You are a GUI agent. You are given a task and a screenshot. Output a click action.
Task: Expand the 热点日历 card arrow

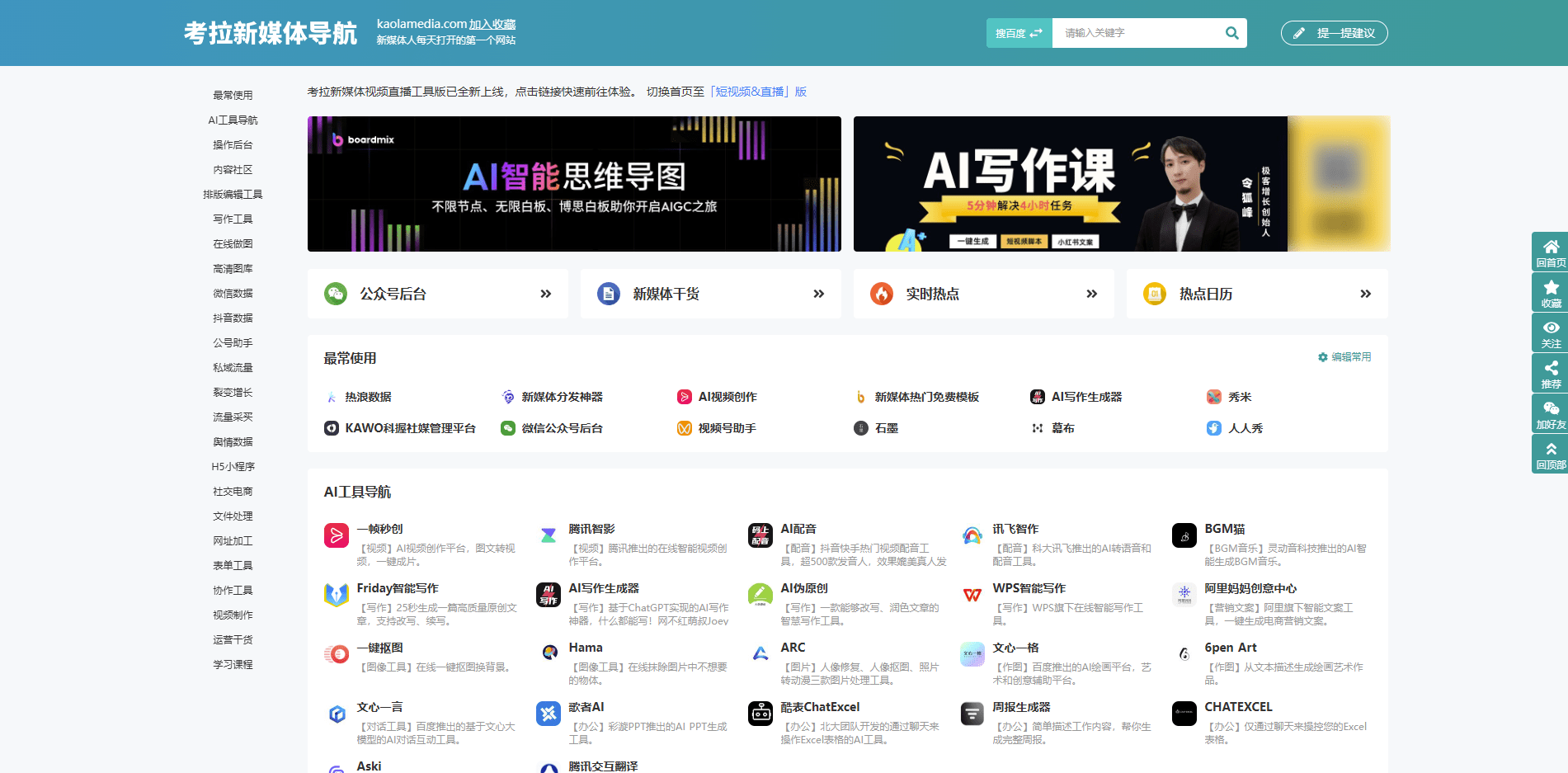coord(1365,294)
